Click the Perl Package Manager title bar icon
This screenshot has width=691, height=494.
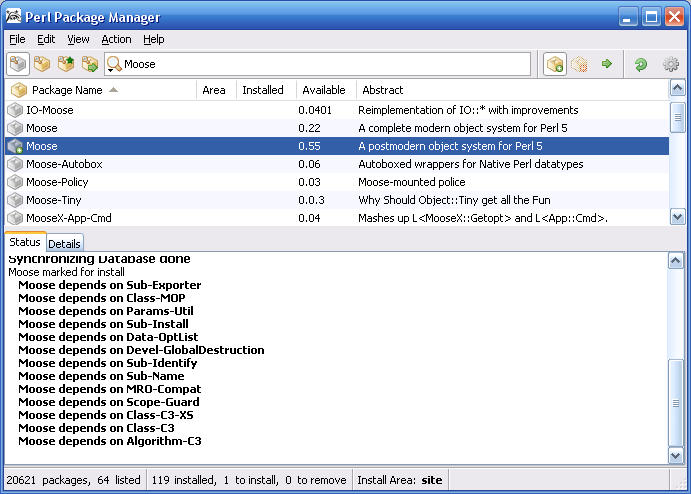click(13, 16)
